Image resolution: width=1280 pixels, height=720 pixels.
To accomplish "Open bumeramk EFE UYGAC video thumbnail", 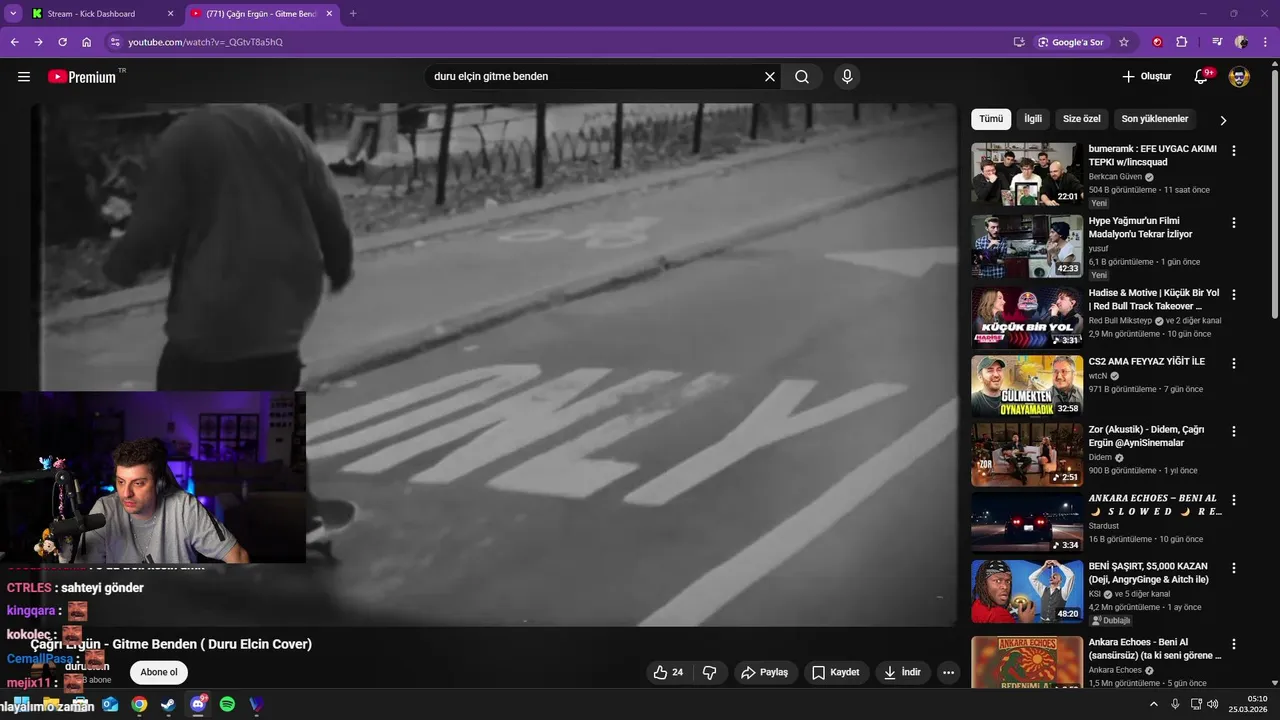I will pyautogui.click(x=1027, y=174).
